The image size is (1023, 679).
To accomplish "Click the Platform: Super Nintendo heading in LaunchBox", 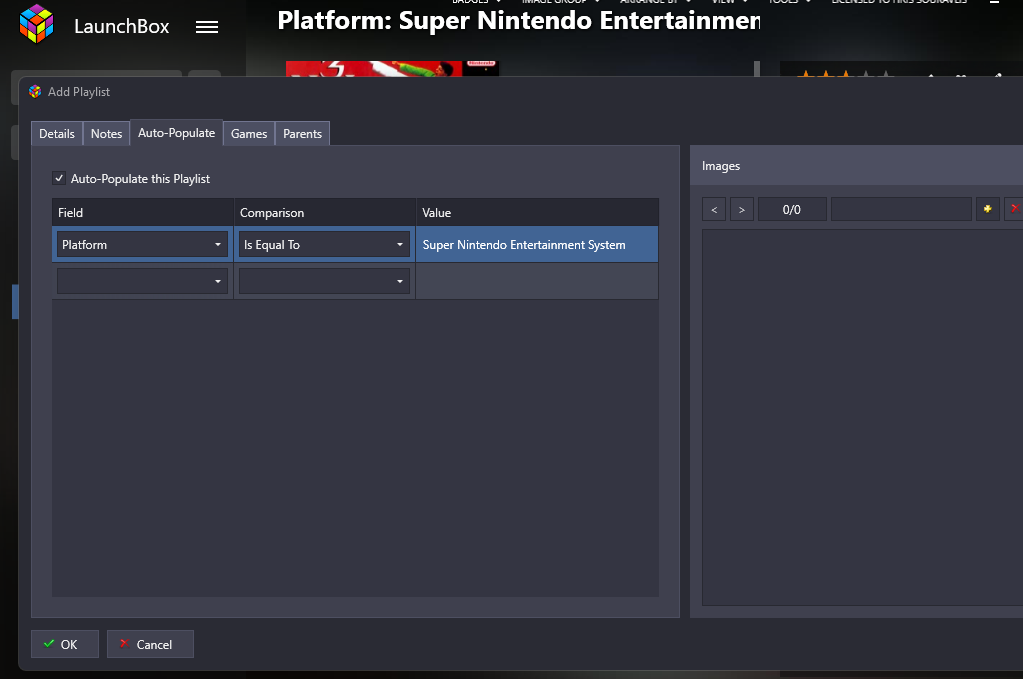I will [519, 20].
